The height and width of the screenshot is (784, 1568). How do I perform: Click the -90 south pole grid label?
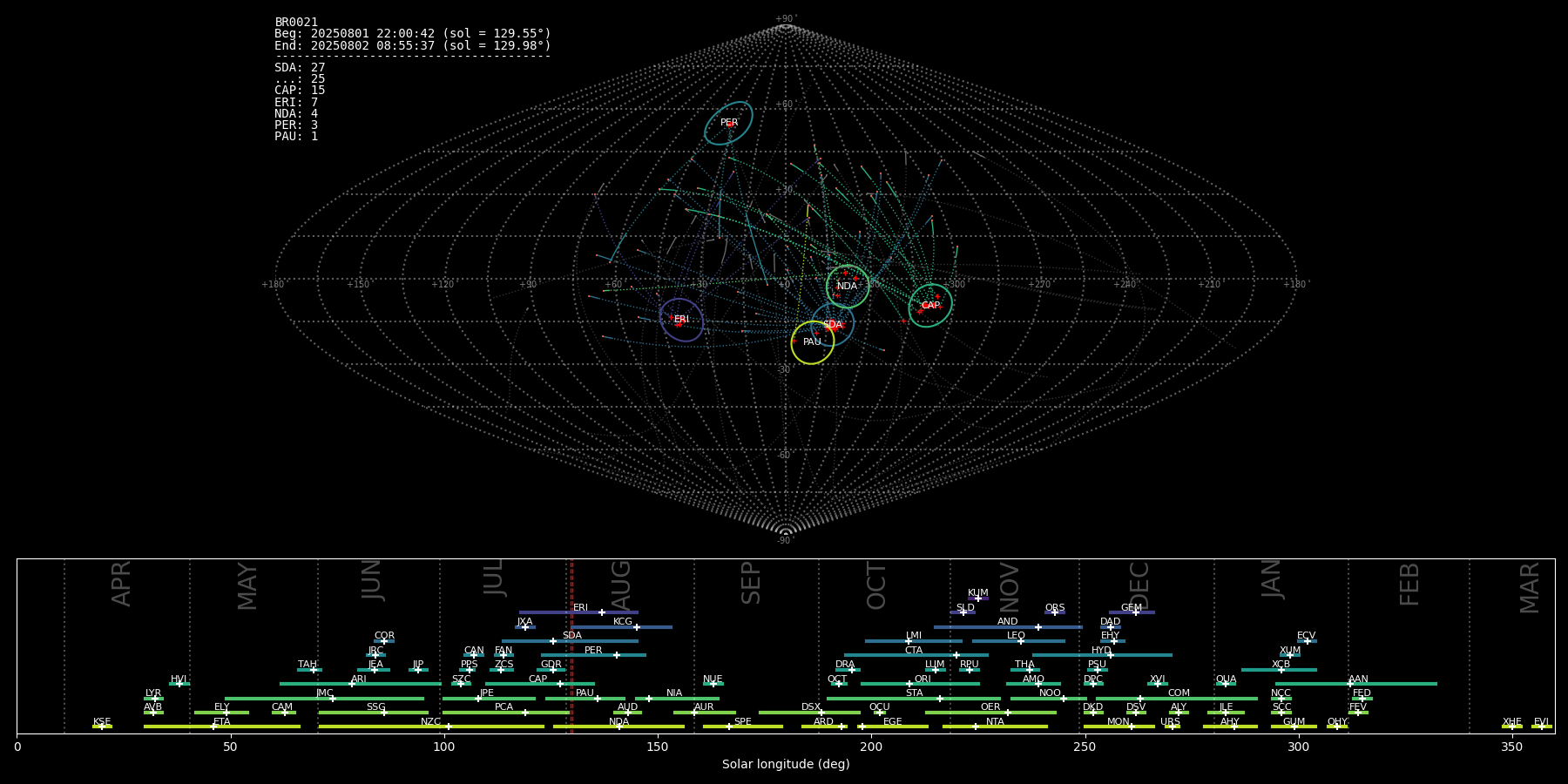786,541
